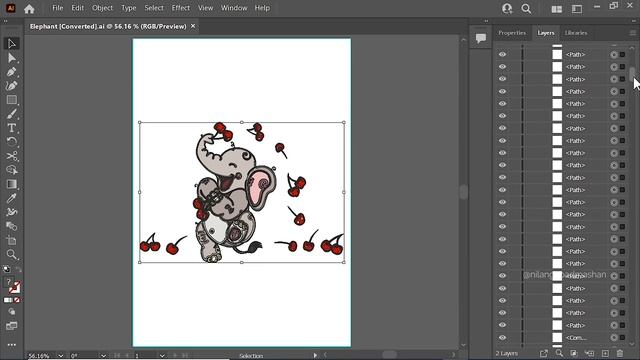This screenshot has height=360, width=640.
Task: Hide the <Com... item via eye icon
Action: coord(502,338)
